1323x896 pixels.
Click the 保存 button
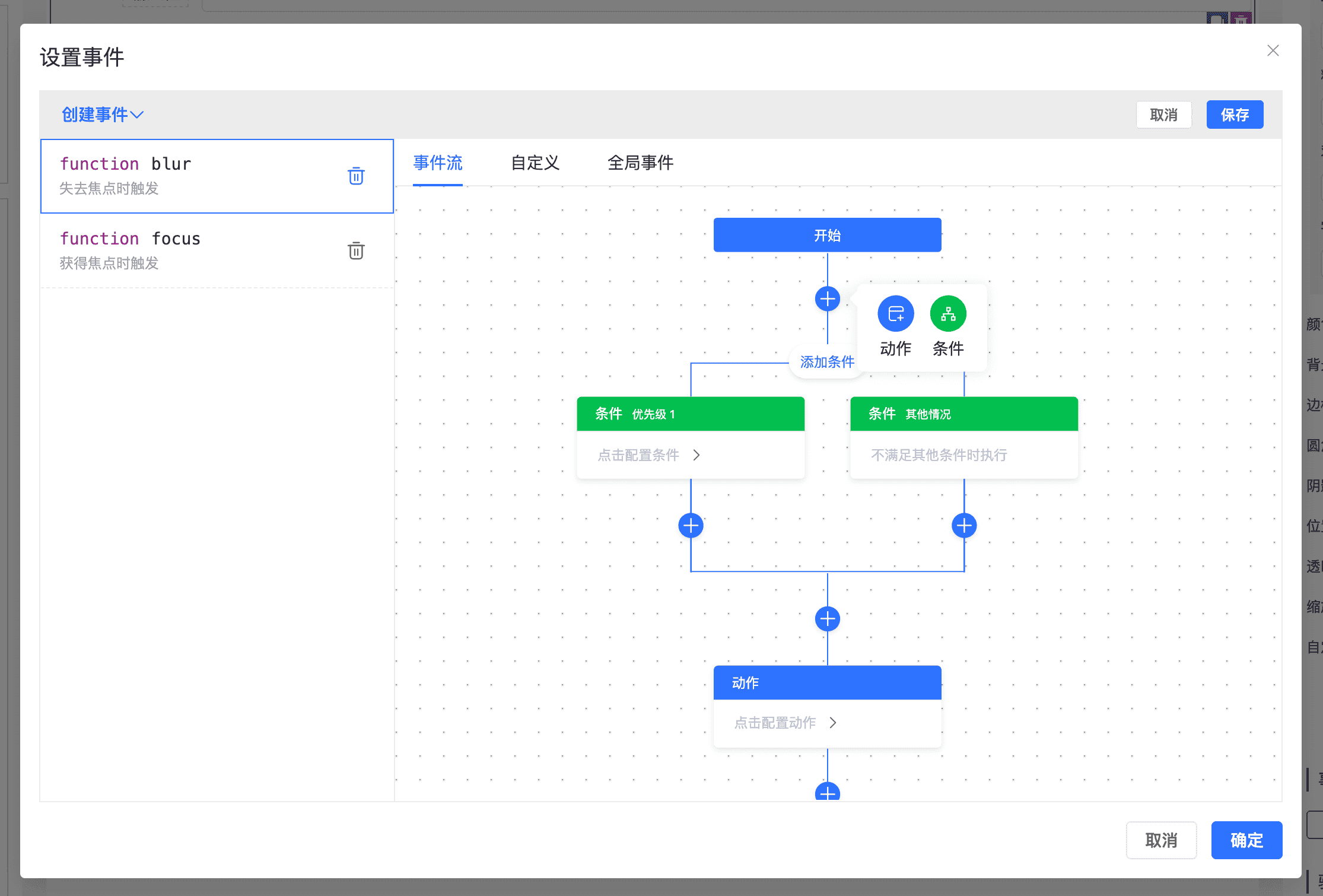coord(1234,115)
